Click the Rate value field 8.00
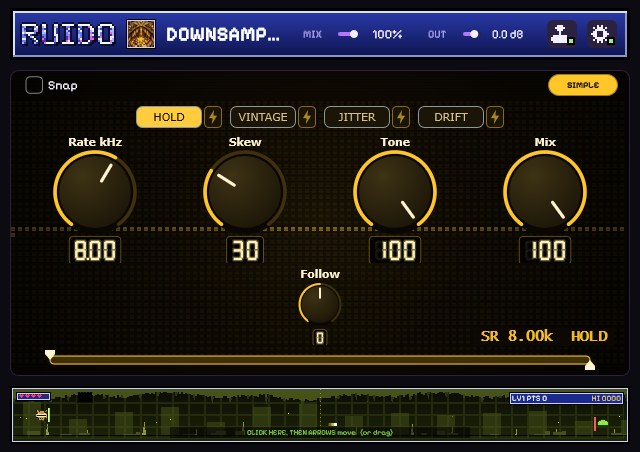 click(95, 250)
